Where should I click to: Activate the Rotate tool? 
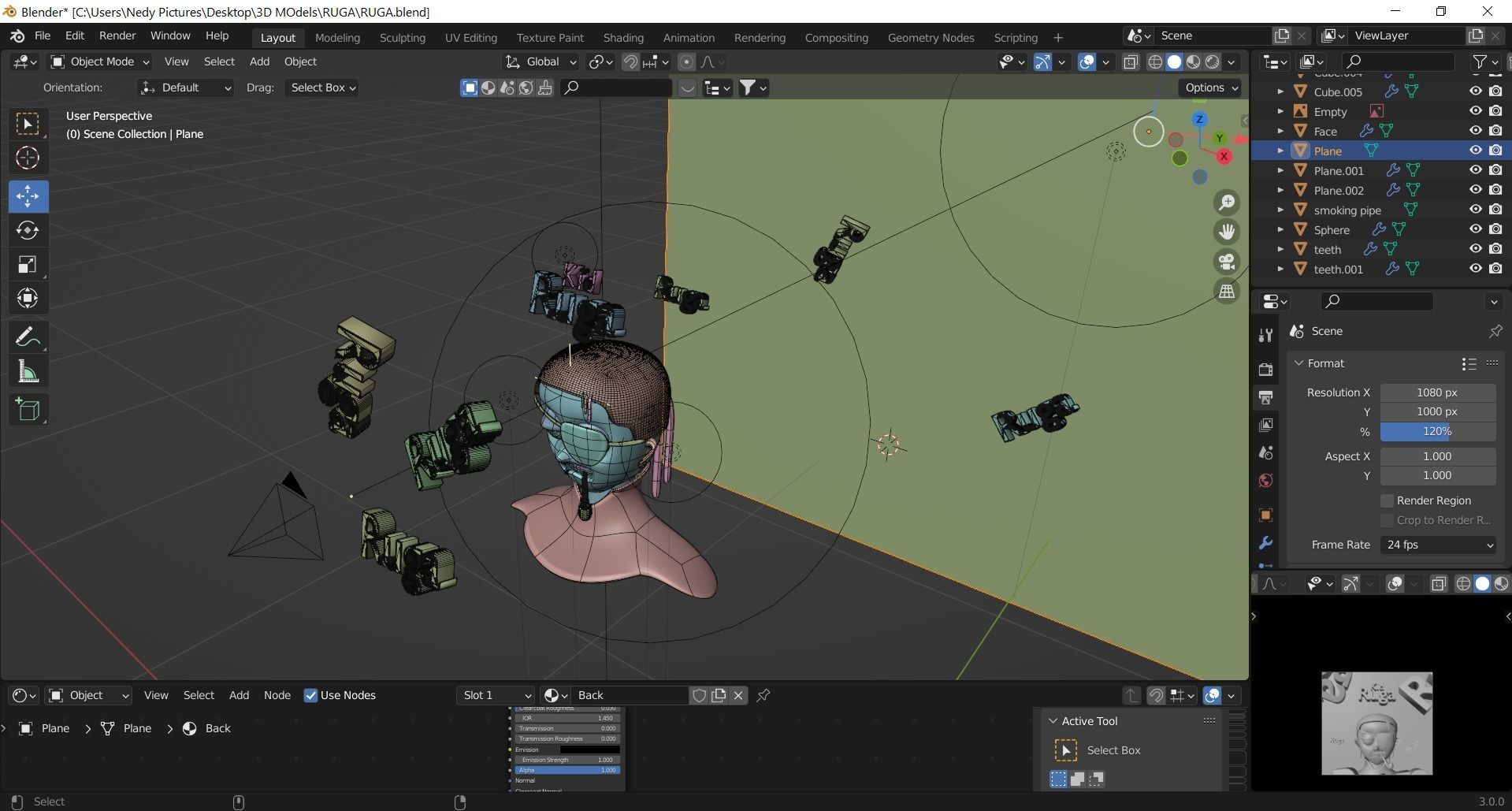coord(28,230)
